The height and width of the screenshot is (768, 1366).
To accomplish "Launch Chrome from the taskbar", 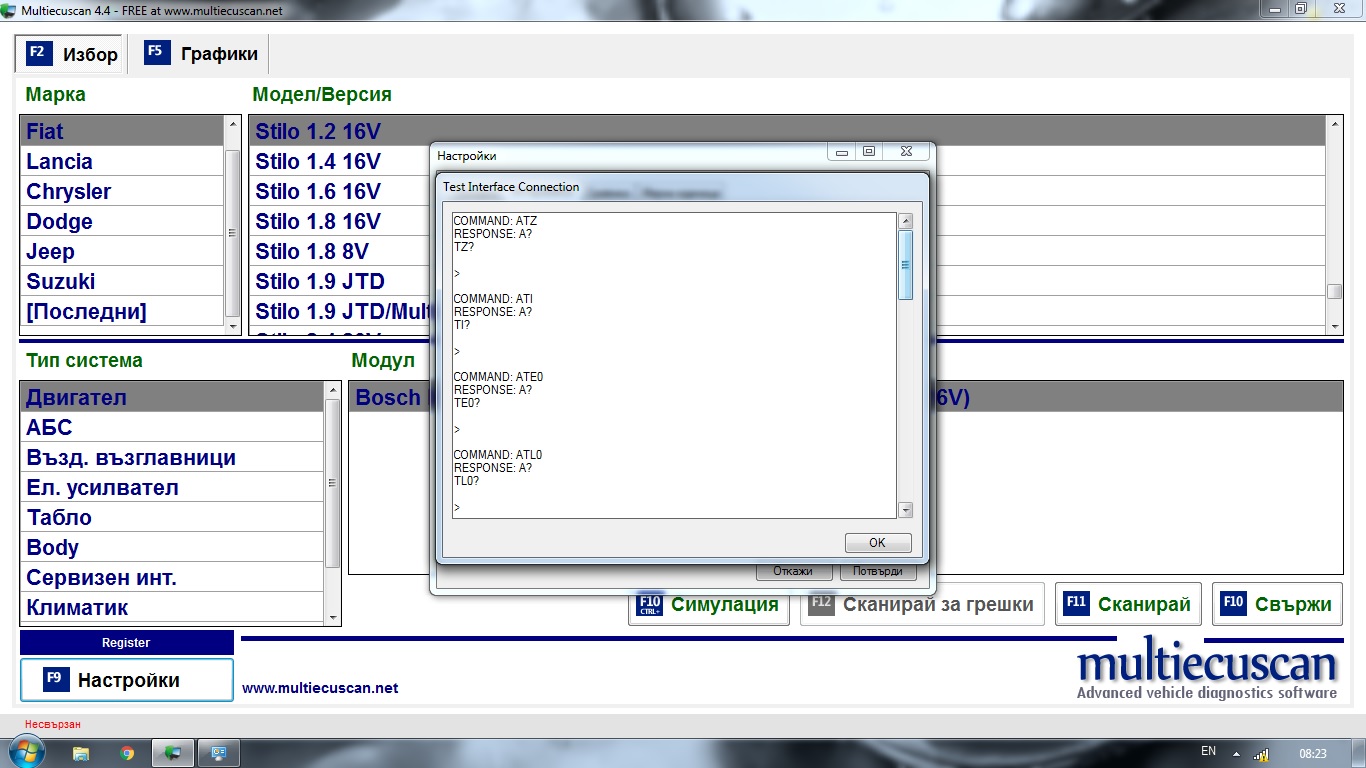I will [127, 753].
